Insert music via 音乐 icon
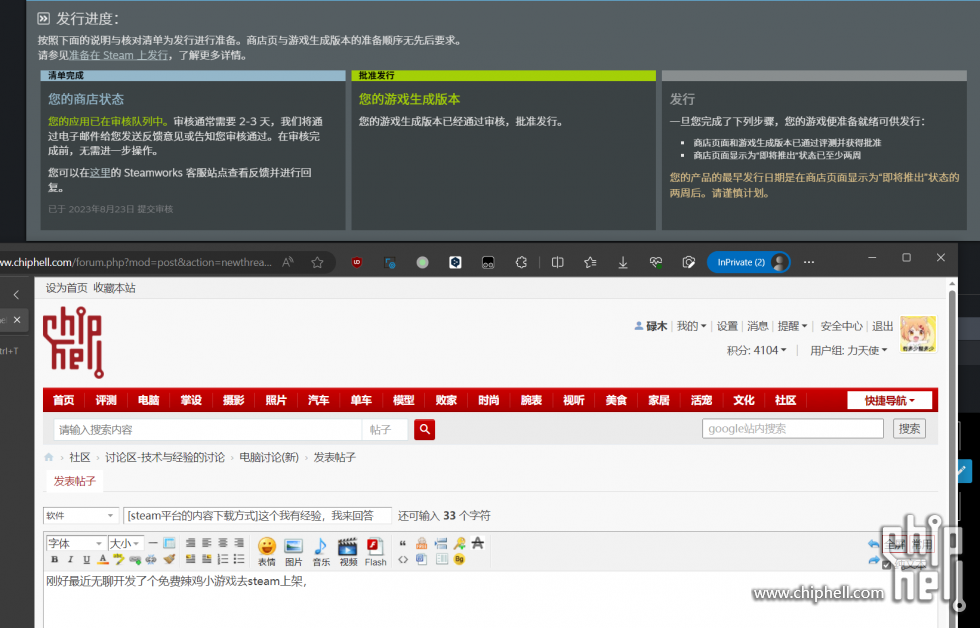 pos(321,551)
